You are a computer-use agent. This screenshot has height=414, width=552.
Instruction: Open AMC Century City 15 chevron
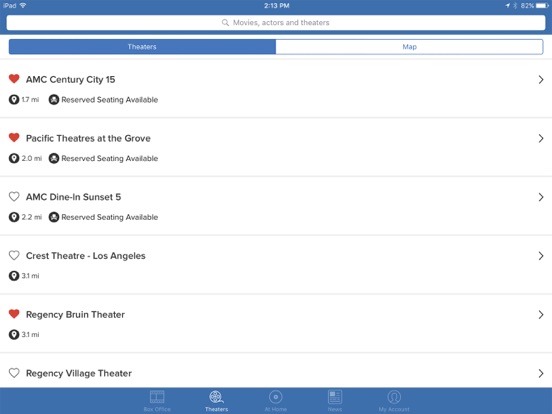point(541,80)
